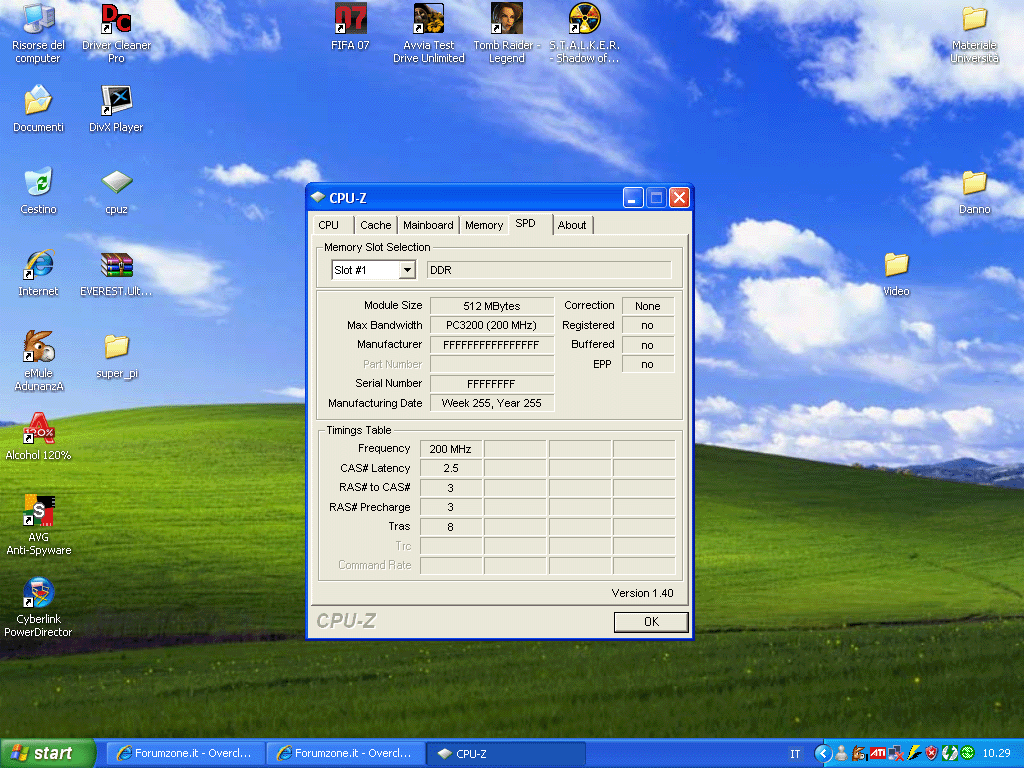Click the Module Size 512 MBytes field

coord(492,306)
